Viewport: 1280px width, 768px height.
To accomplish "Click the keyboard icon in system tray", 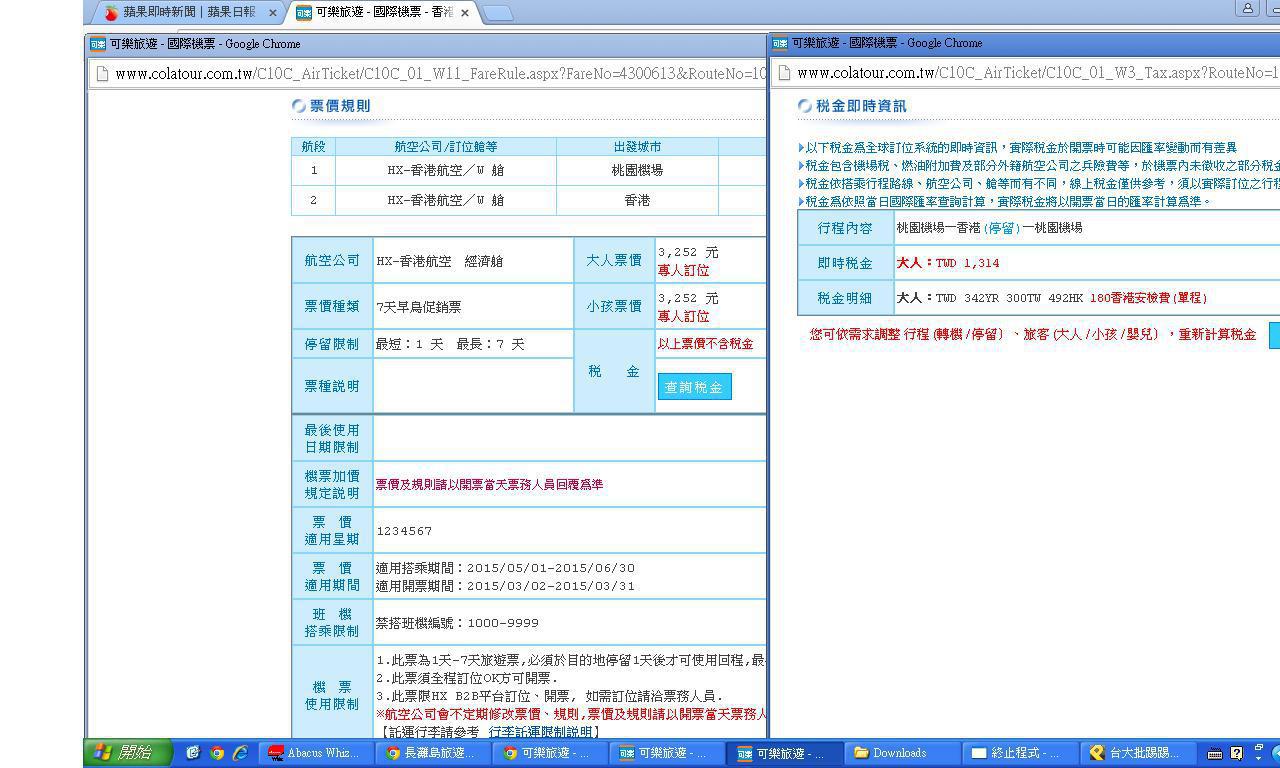I will (1215, 753).
